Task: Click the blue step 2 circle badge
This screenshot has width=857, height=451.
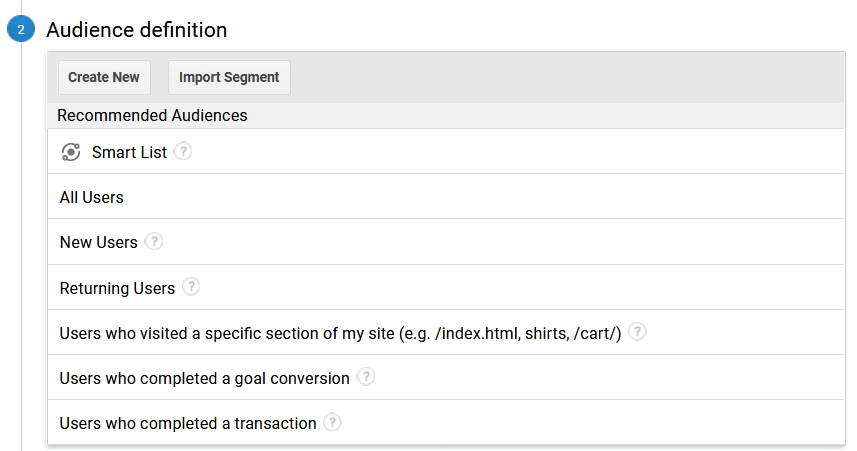Action: [x=21, y=29]
